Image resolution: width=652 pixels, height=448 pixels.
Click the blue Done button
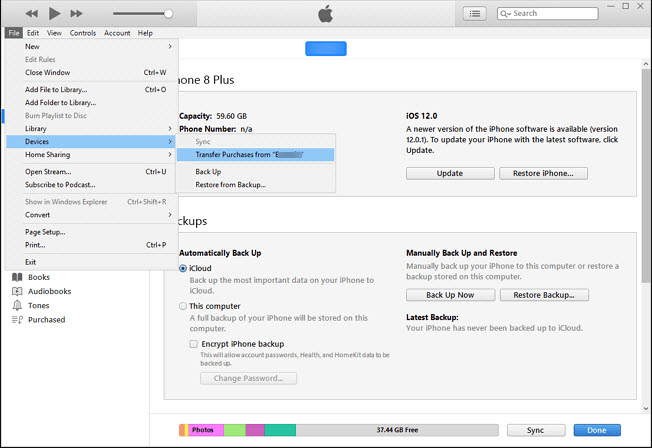coord(597,430)
